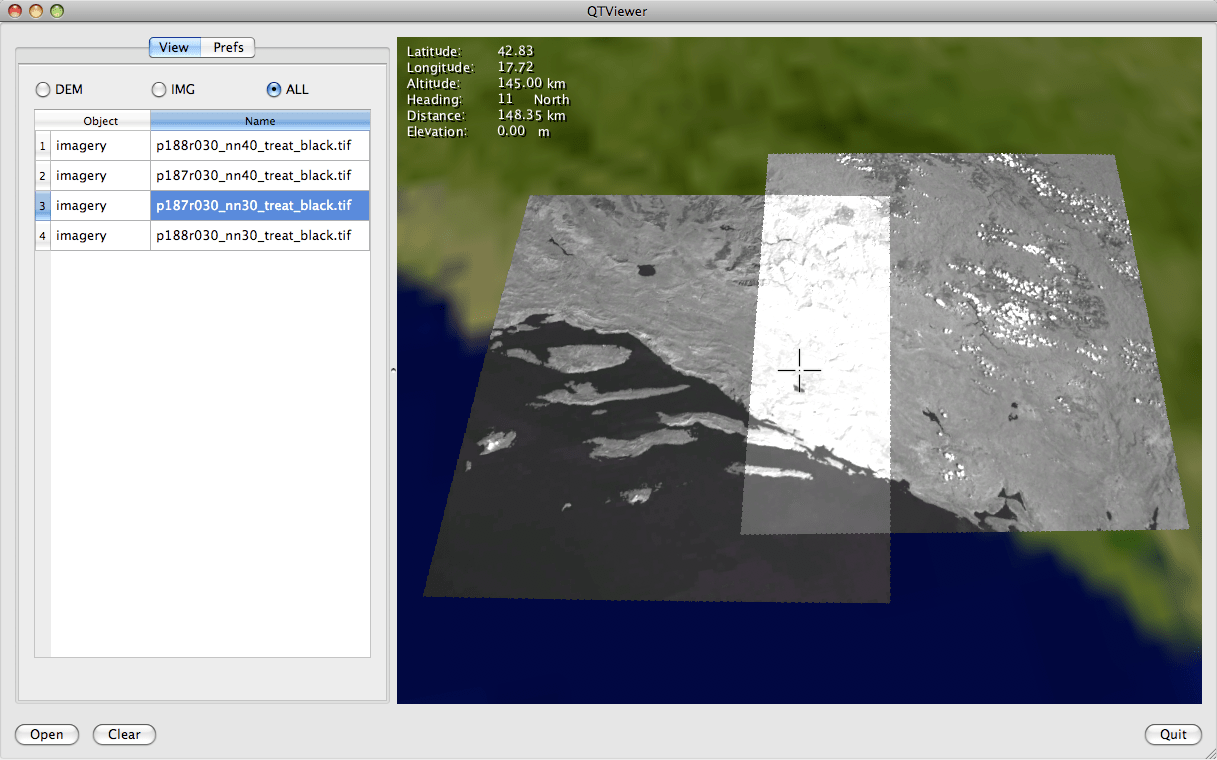Click the Heading value 11 North
The image size is (1217, 760).
coord(533,99)
